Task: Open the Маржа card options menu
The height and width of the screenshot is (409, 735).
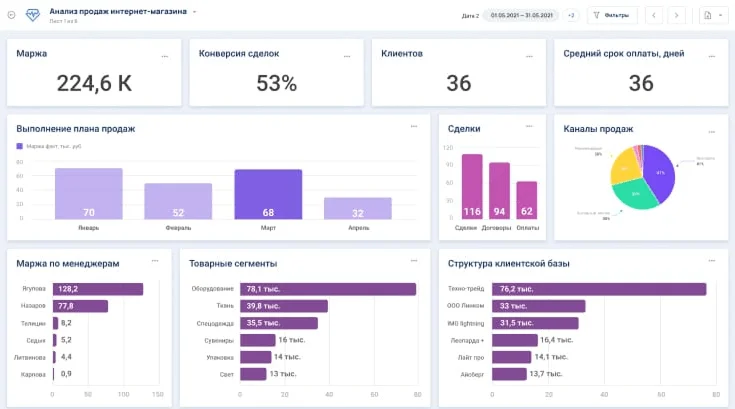Action: tap(165, 56)
